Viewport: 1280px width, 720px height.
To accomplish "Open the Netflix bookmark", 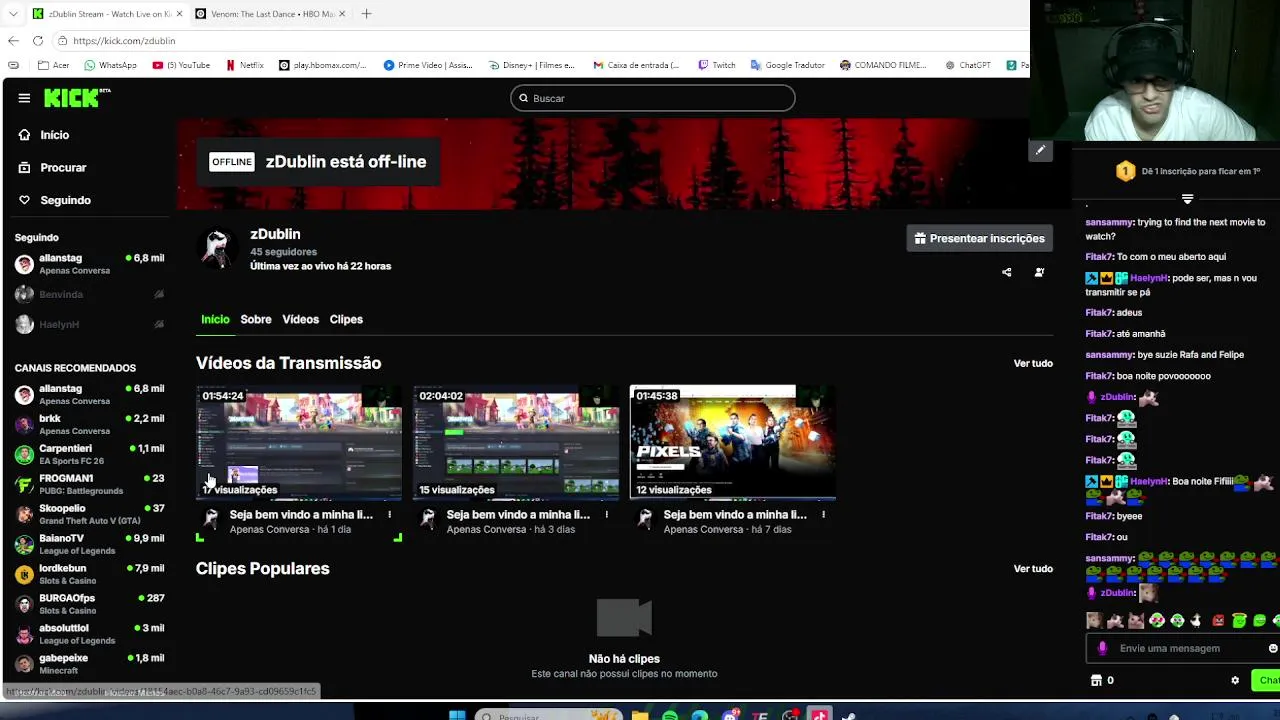I will coord(245,65).
